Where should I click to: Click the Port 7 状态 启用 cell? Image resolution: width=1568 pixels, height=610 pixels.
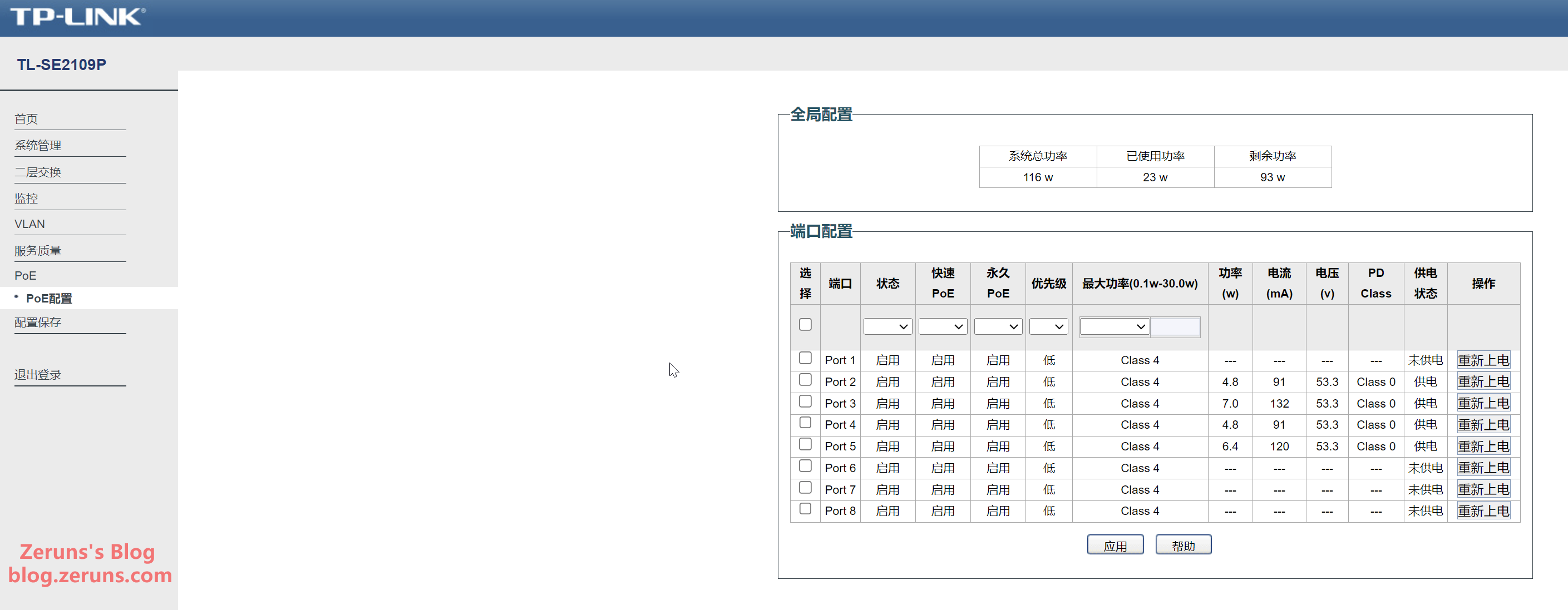(x=887, y=490)
